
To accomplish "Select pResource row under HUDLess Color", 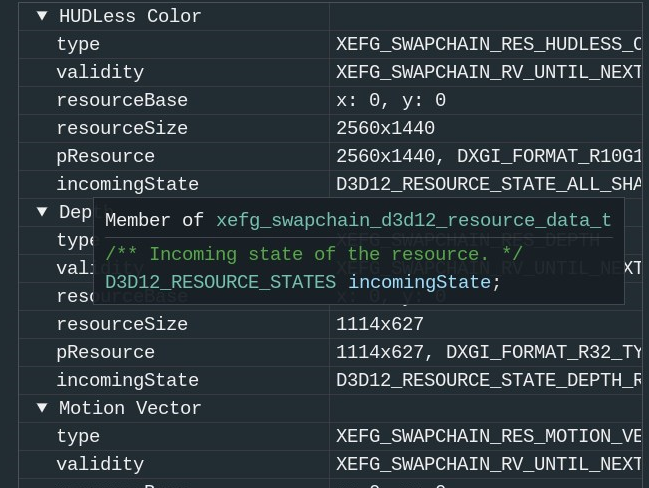I will click(105, 156).
